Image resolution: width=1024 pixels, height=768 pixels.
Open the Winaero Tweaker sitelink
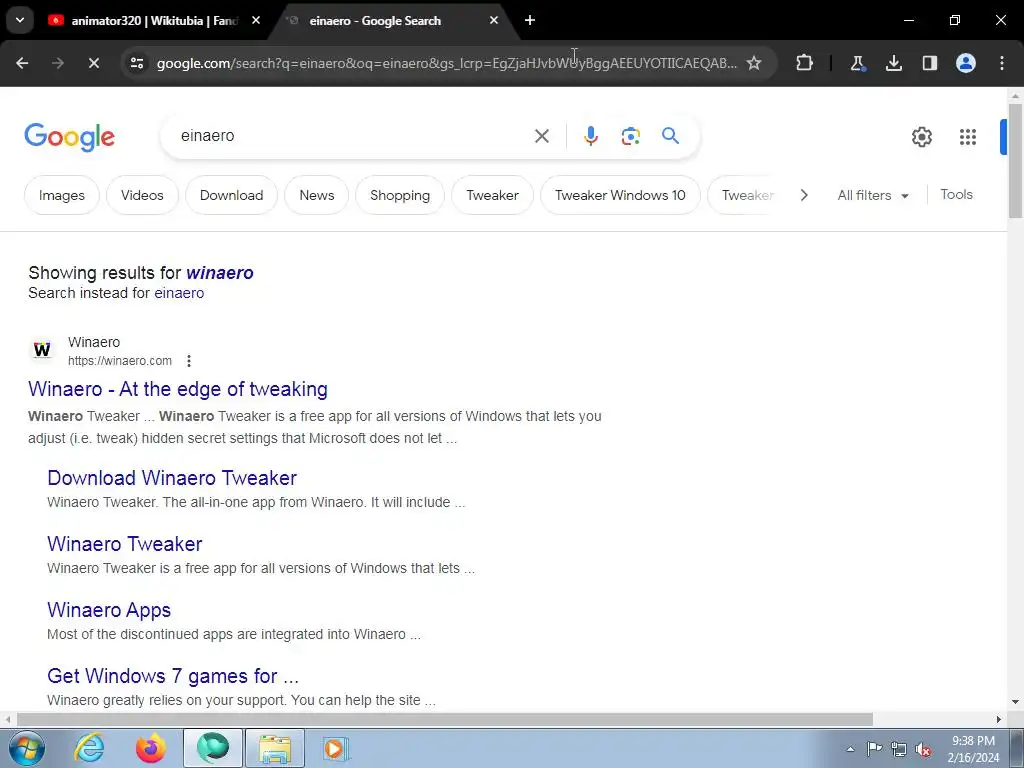(x=125, y=544)
